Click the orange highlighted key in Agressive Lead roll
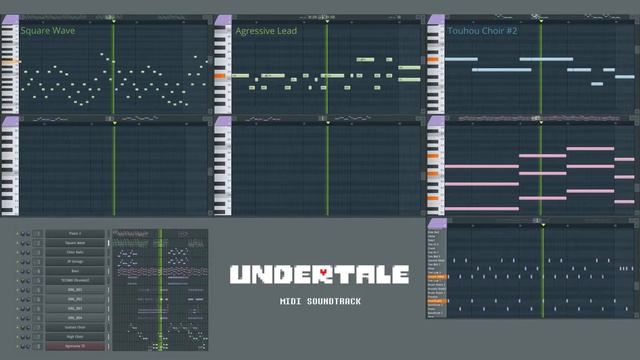 point(220,76)
